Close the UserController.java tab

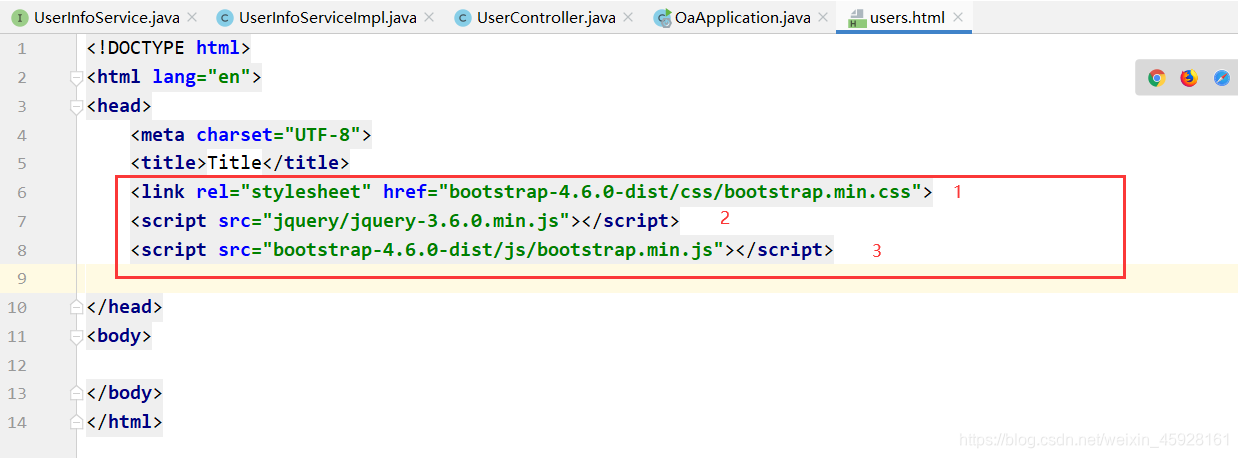click(x=629, y=18)
